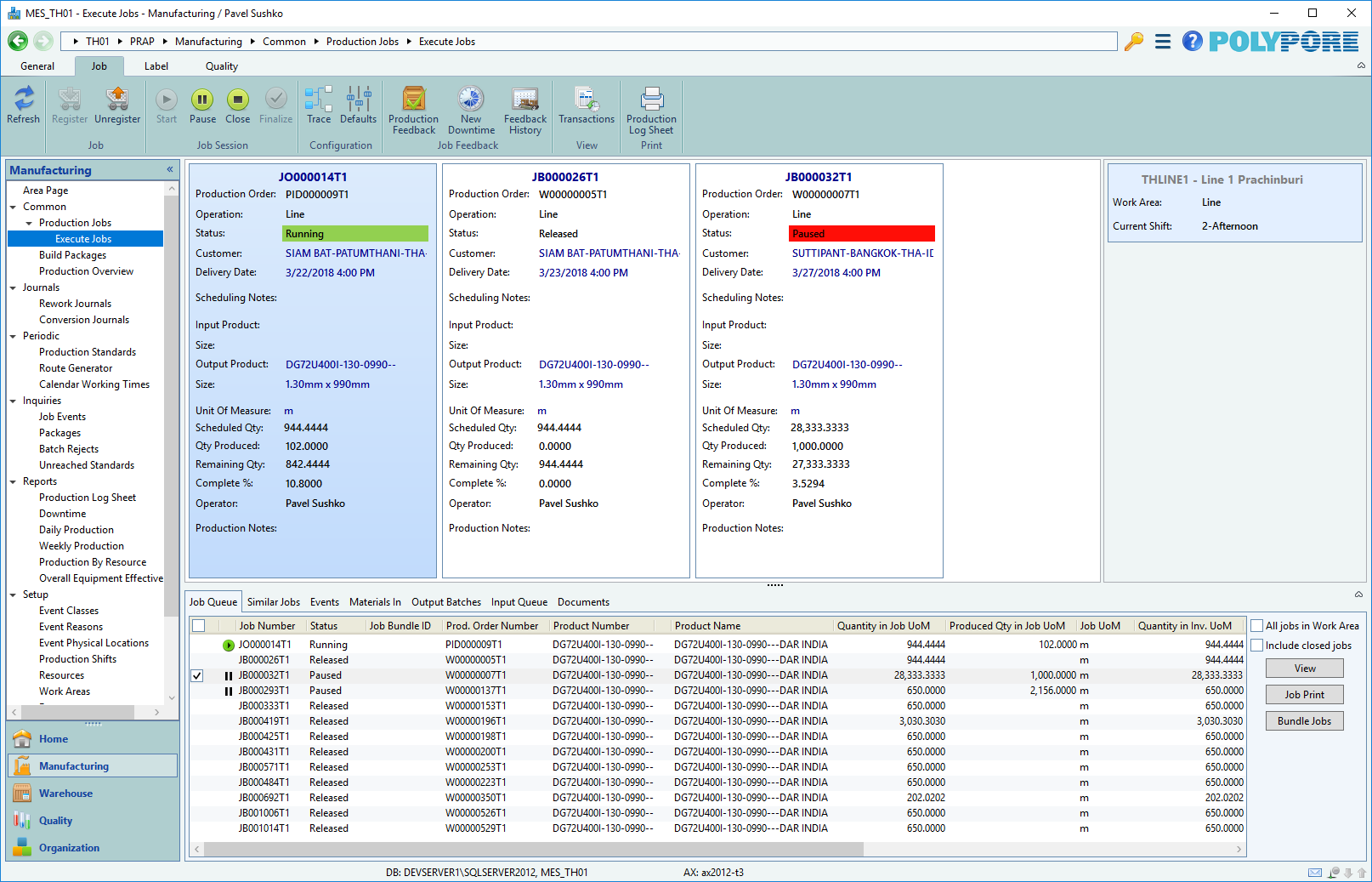Click the key icon near address bar
The image size is (1372, 882).
click(1133, 41)
